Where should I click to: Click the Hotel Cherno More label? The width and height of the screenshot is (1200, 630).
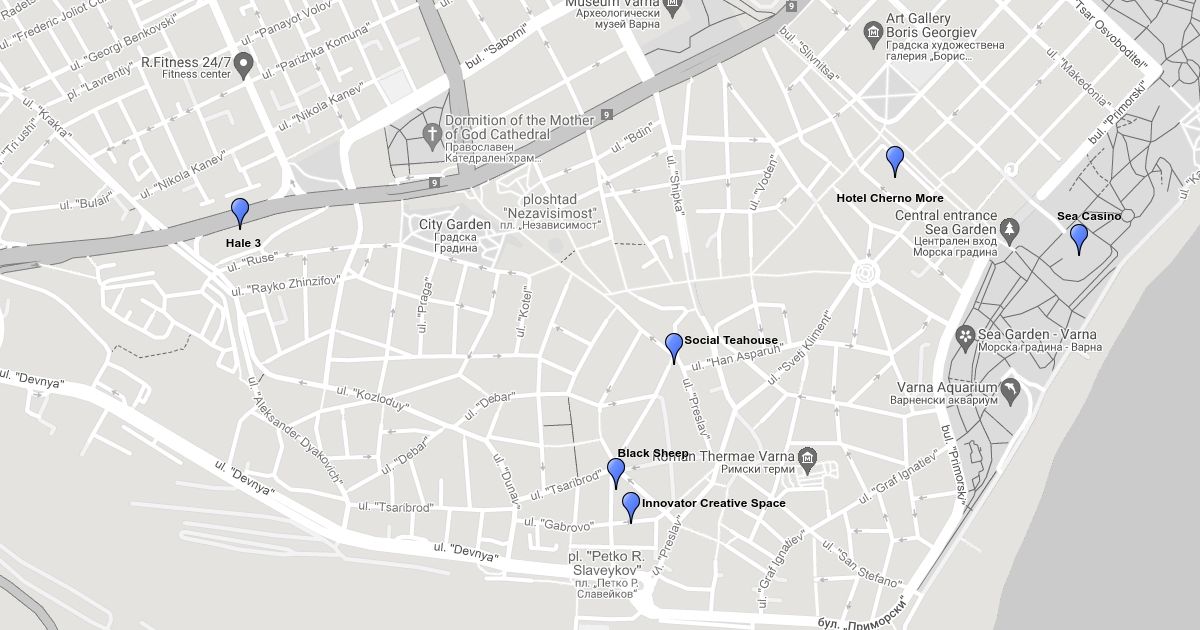(x=890, y=198)
